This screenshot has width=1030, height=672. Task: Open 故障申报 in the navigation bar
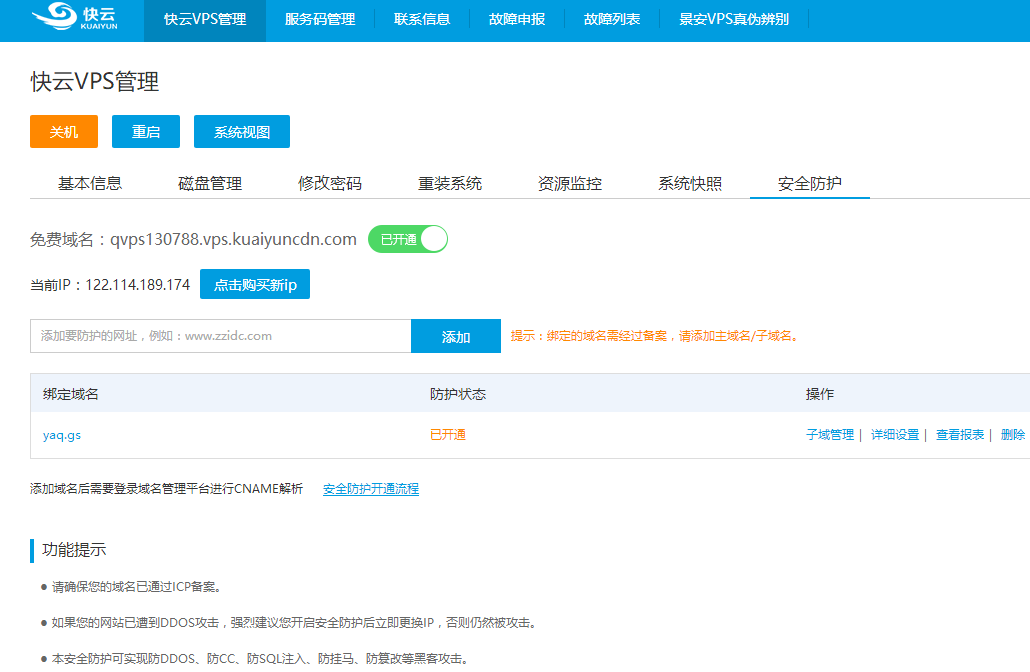click(x=517, y=19)
